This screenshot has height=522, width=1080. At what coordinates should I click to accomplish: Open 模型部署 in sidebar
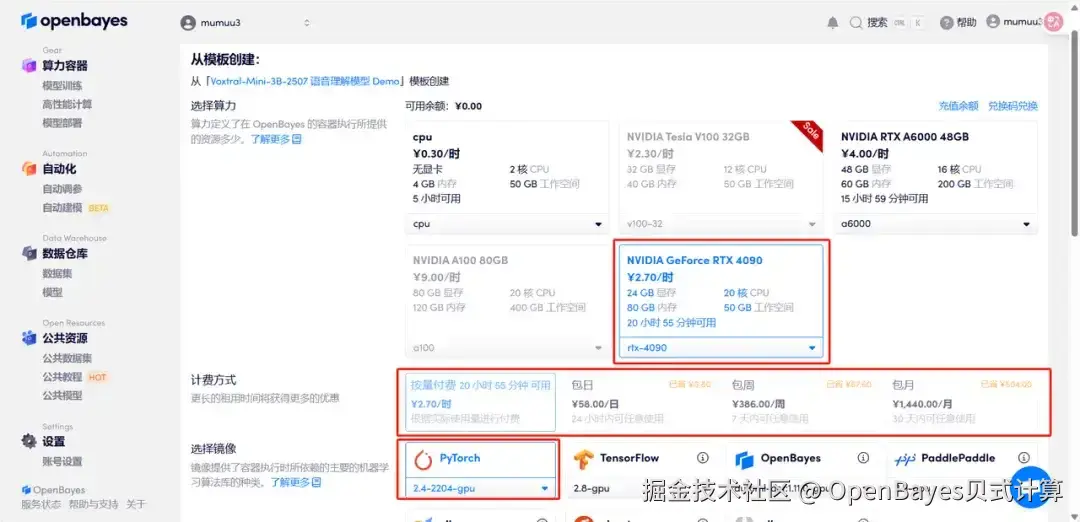62,123
